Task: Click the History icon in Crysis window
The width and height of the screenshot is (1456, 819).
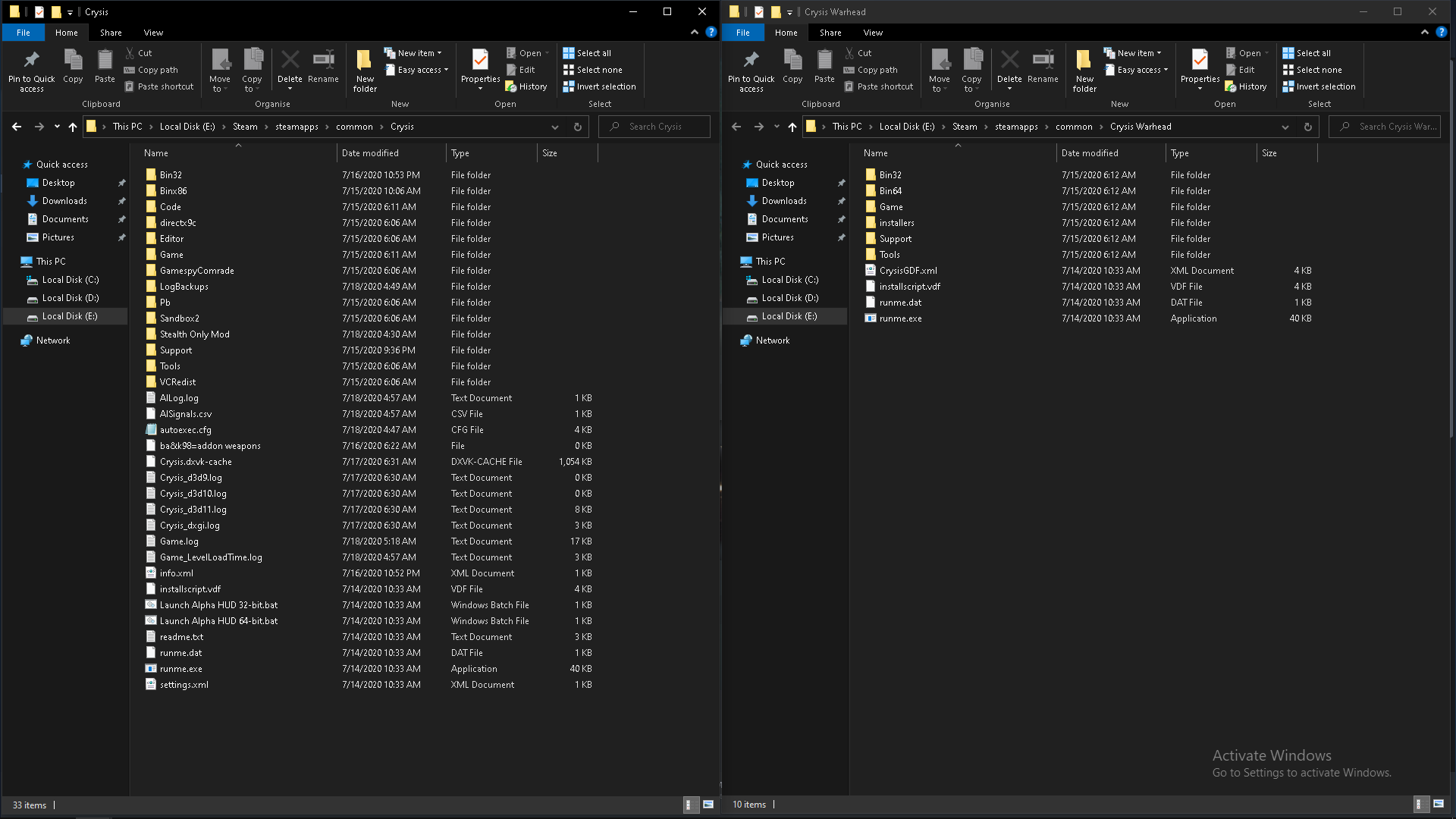Action: pyautogui.click(x=526, y=86)
